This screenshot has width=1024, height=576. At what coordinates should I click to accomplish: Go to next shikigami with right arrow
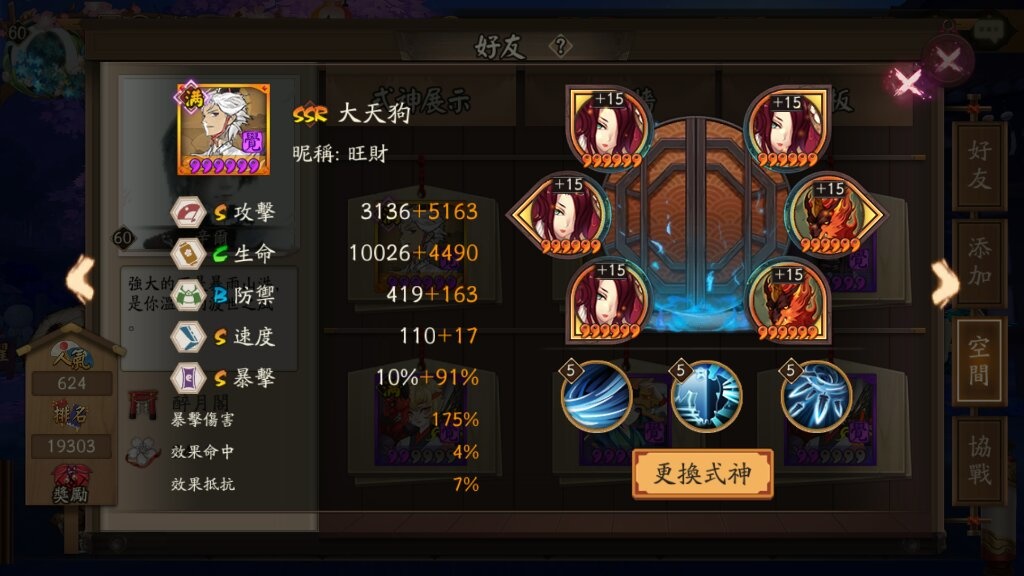(x=944, y=282)
